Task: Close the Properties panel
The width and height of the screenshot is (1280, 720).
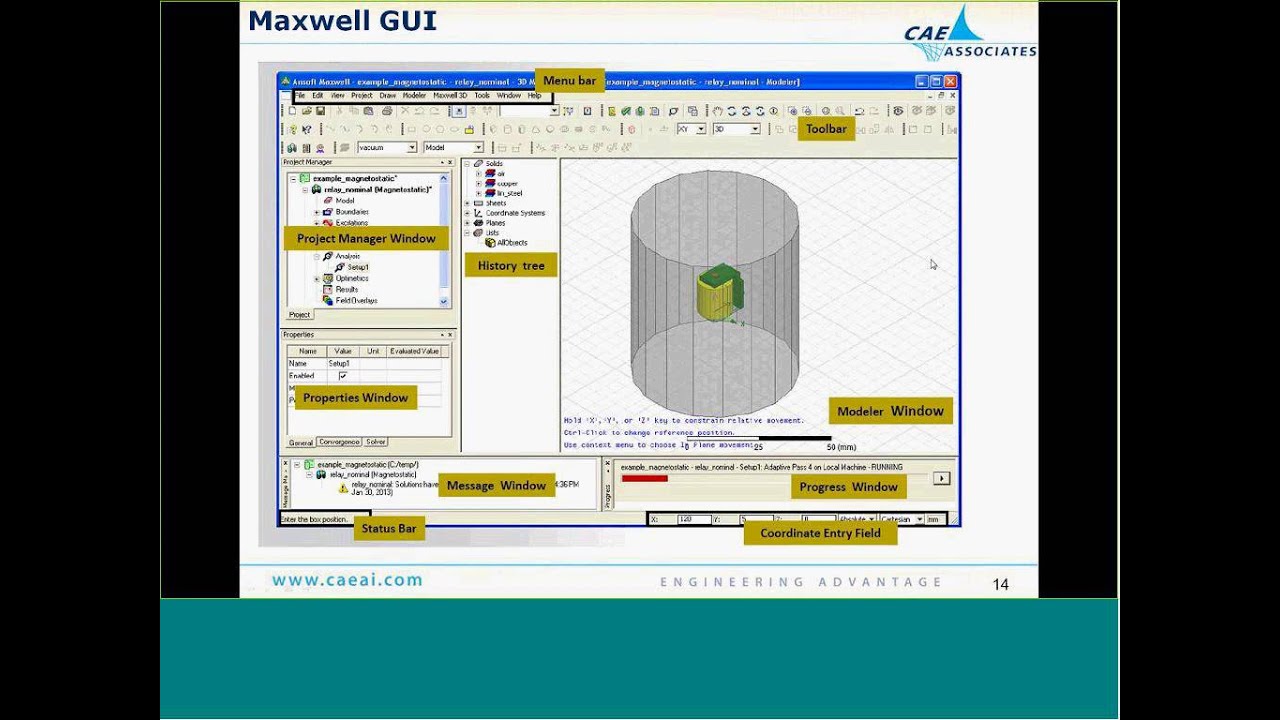Action: (450, 335)
